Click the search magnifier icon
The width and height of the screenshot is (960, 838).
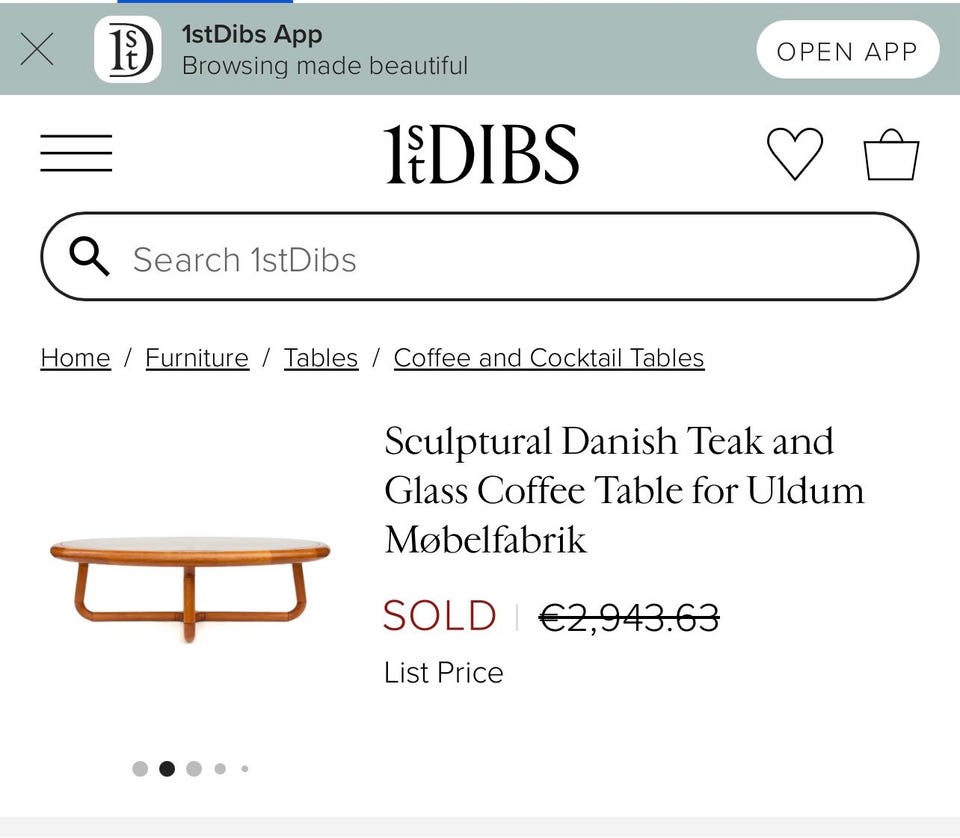tap(90, 258)
